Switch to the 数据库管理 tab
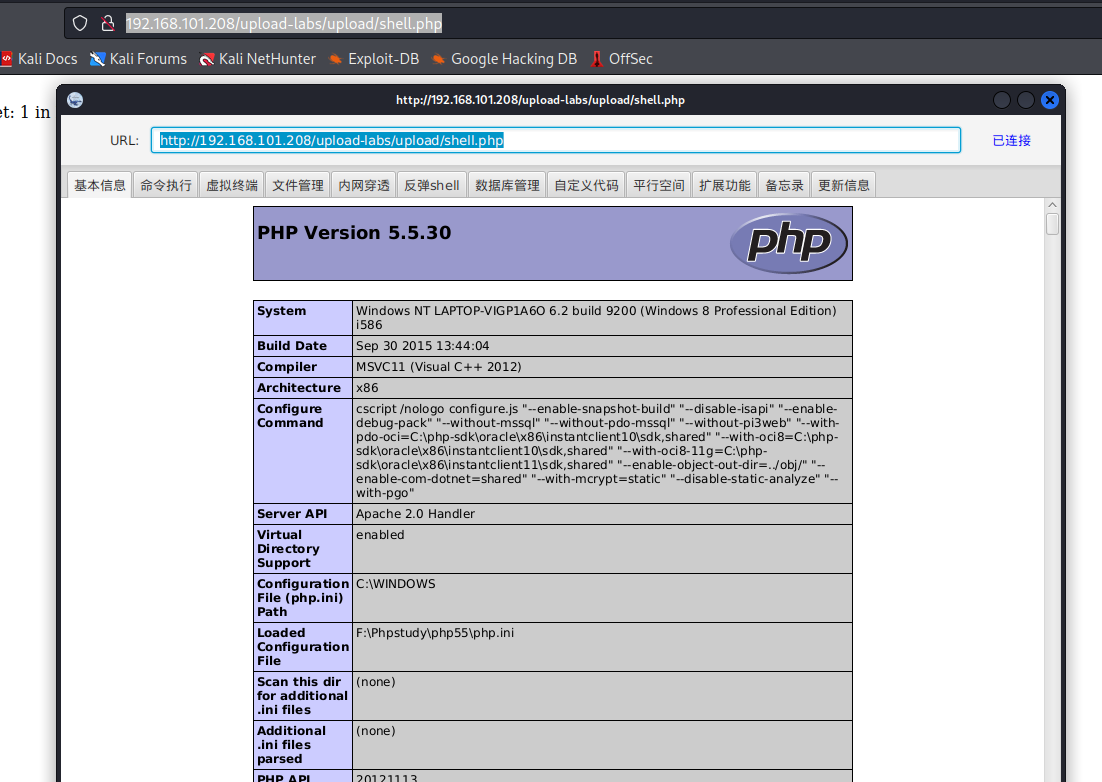The image size is (1102, 782). pyautogui.click(x=507, y=185)
